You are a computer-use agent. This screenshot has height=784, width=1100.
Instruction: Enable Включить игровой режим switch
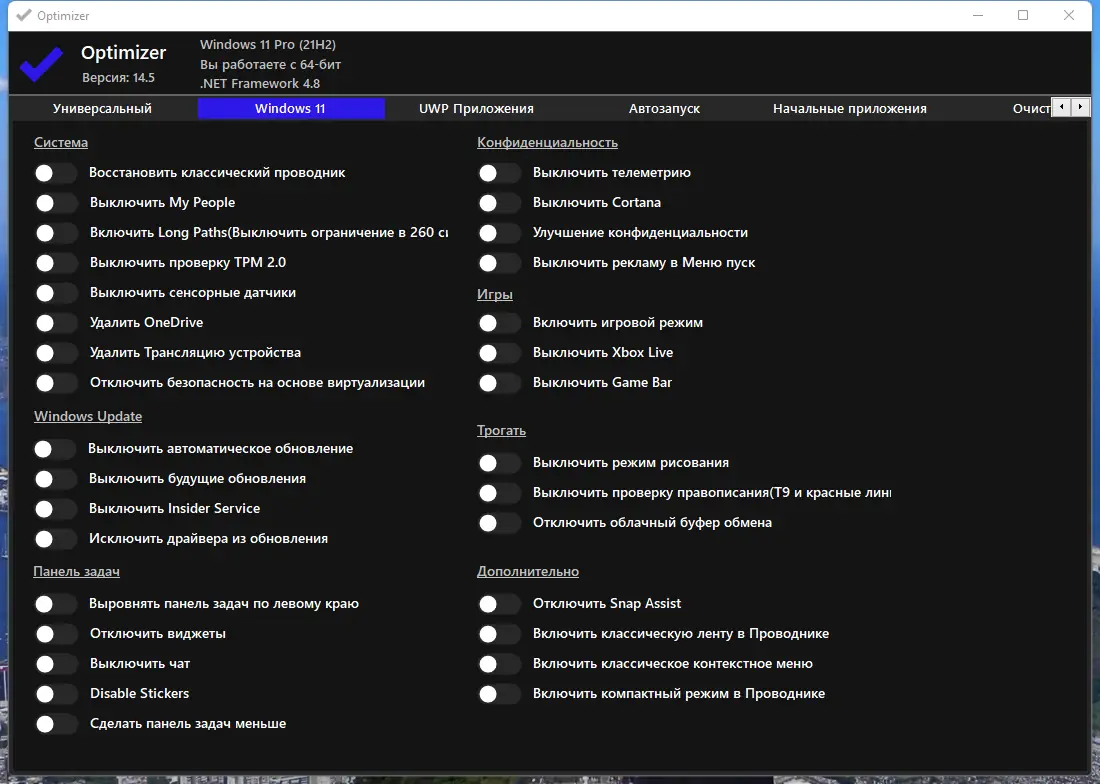point(499,323)
